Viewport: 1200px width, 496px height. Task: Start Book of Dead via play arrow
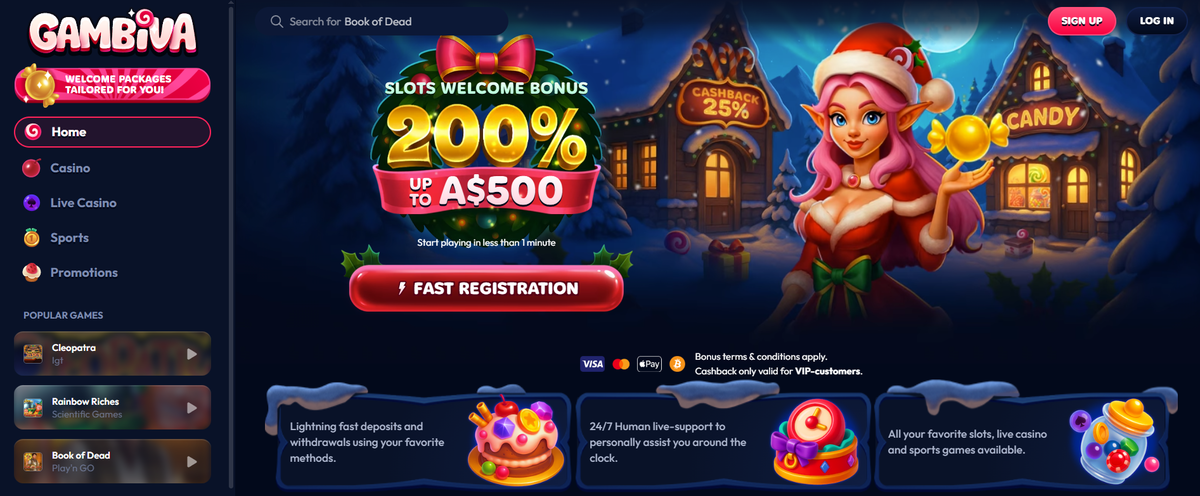click(x=192, y=461)
